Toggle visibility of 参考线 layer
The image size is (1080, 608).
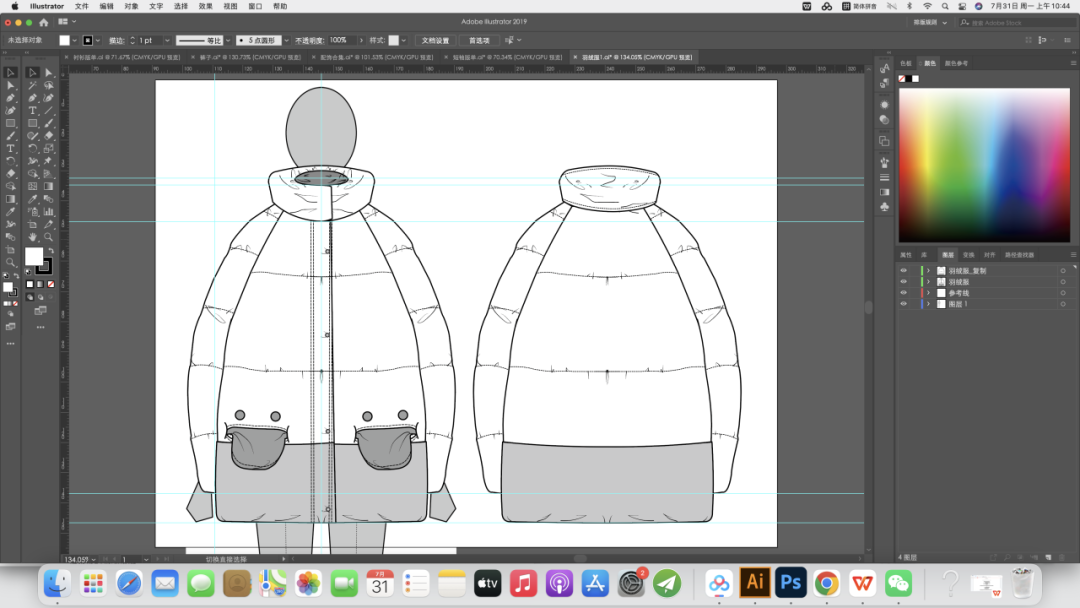click(904, 293)
